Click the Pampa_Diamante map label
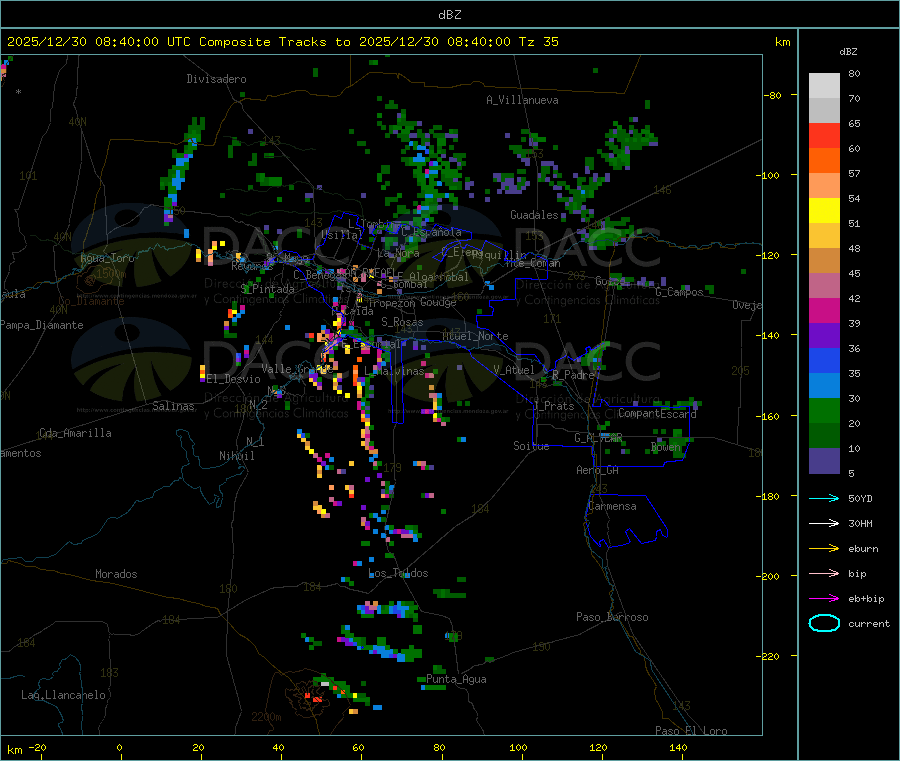This screenshot has height=761, width=900. click(x=42, y=325)
